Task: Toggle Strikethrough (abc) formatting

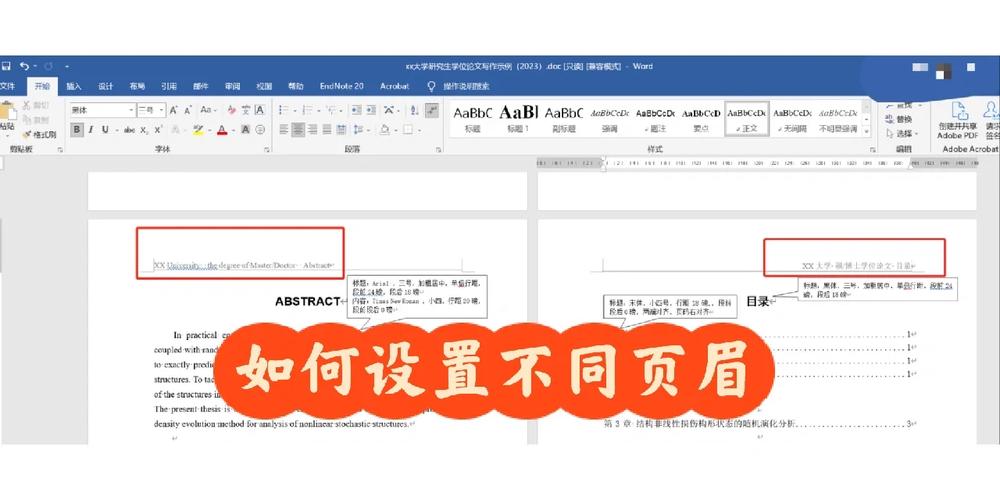Action: [129, 130]
